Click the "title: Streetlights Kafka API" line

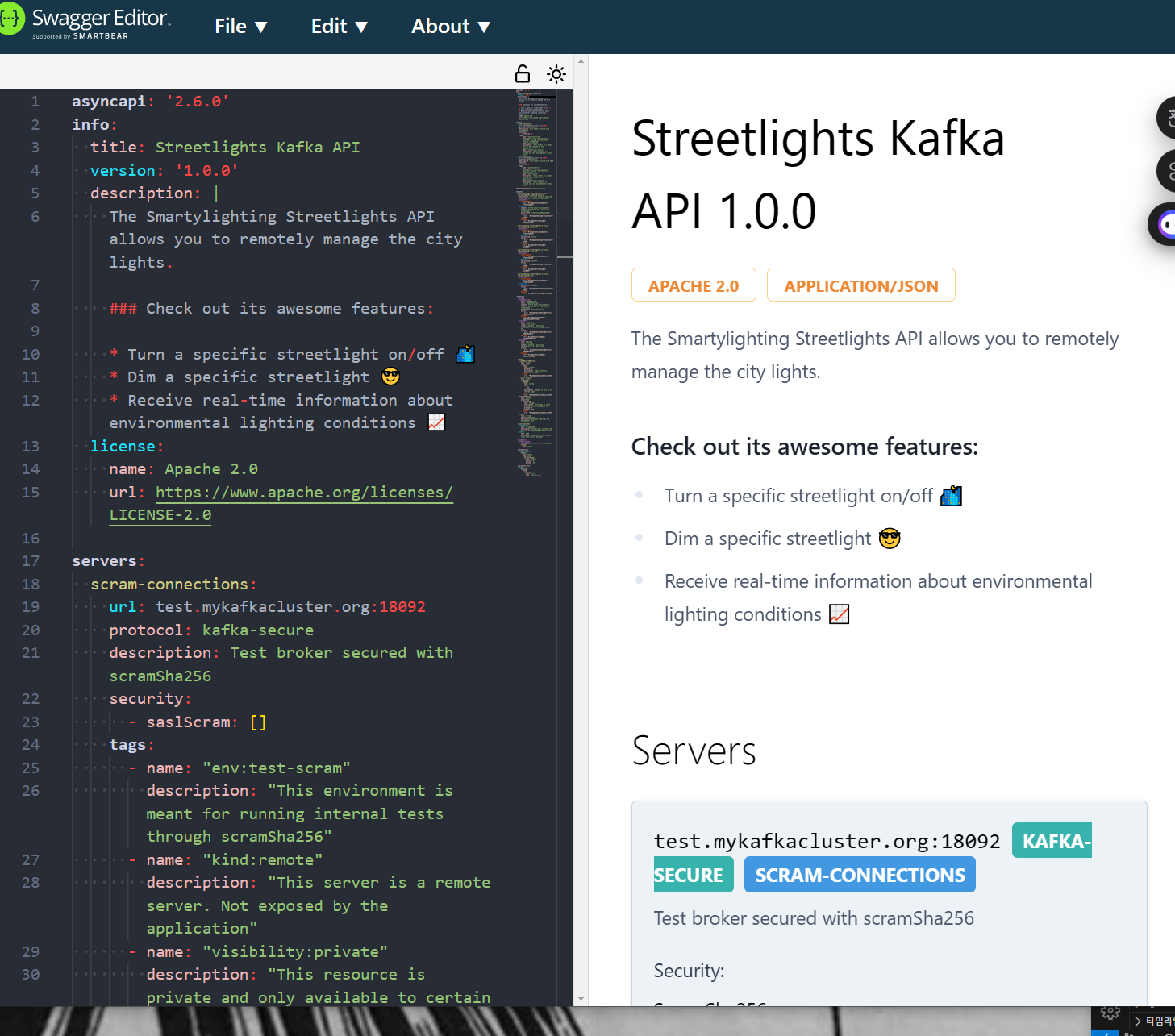(225, 148)
